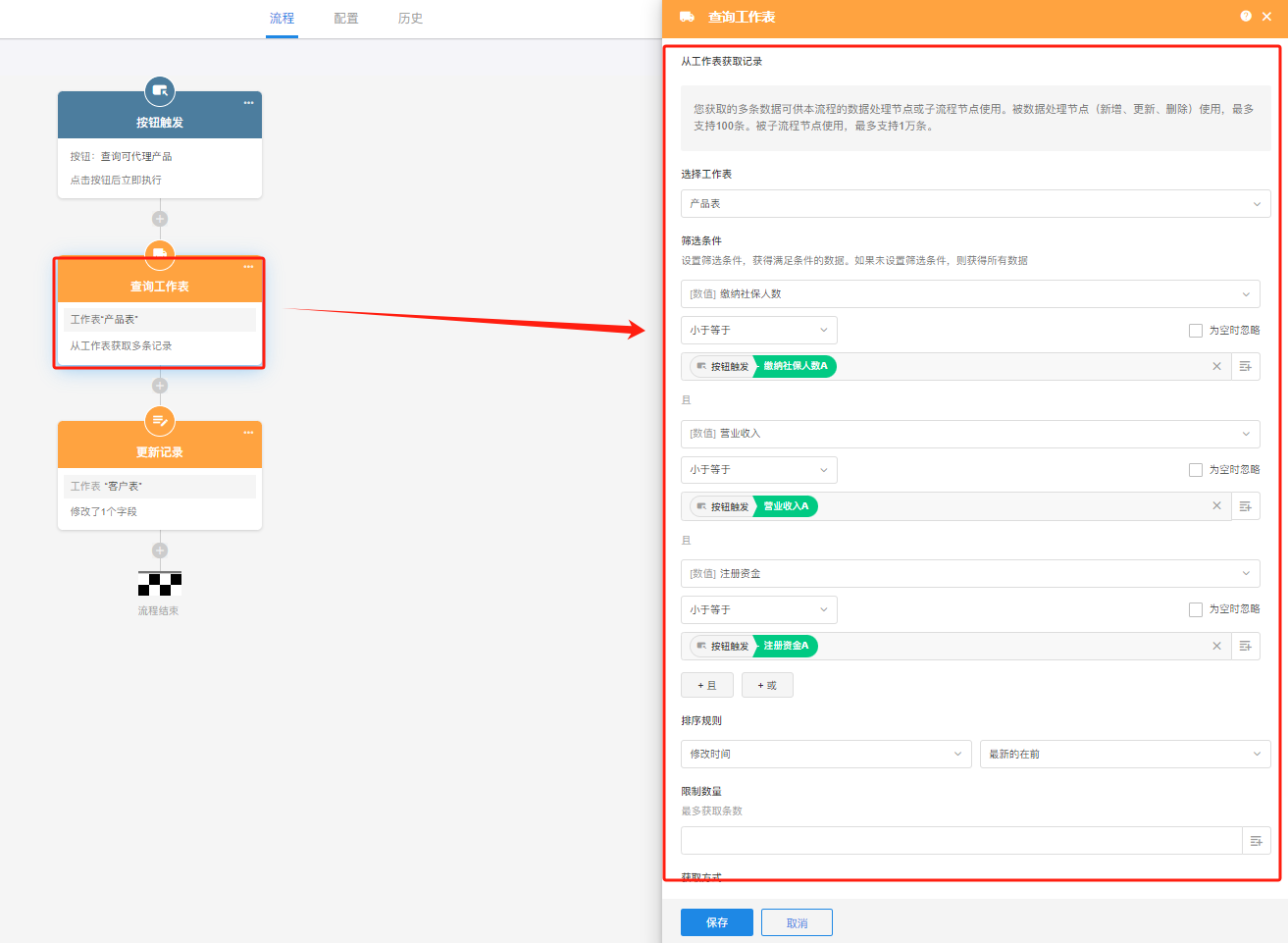Tick 为空时忽略 for the 营业收入 condition
1288x943 pixels.
(1196, 470)
